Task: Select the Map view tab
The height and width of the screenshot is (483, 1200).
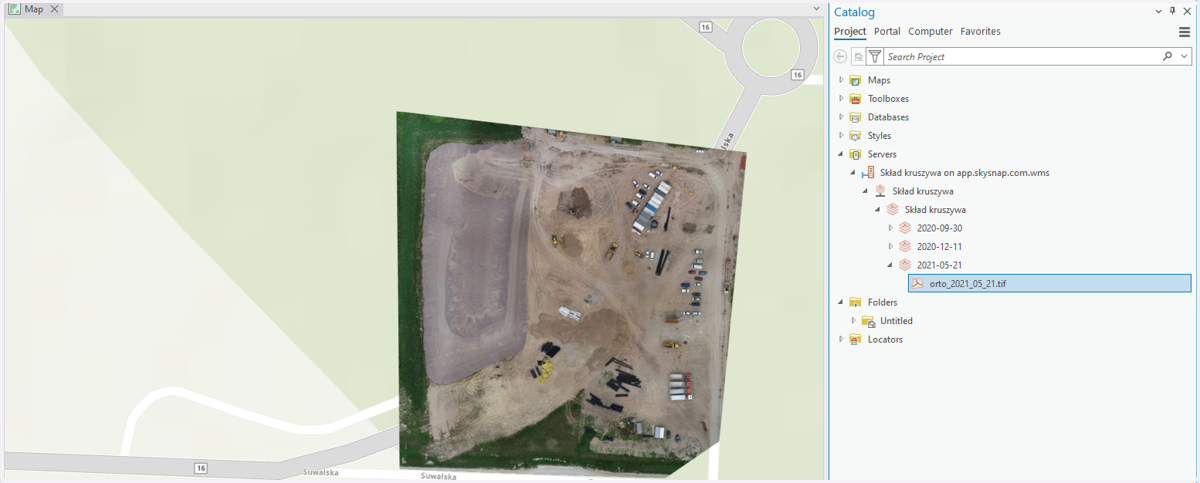Action: 34,9
